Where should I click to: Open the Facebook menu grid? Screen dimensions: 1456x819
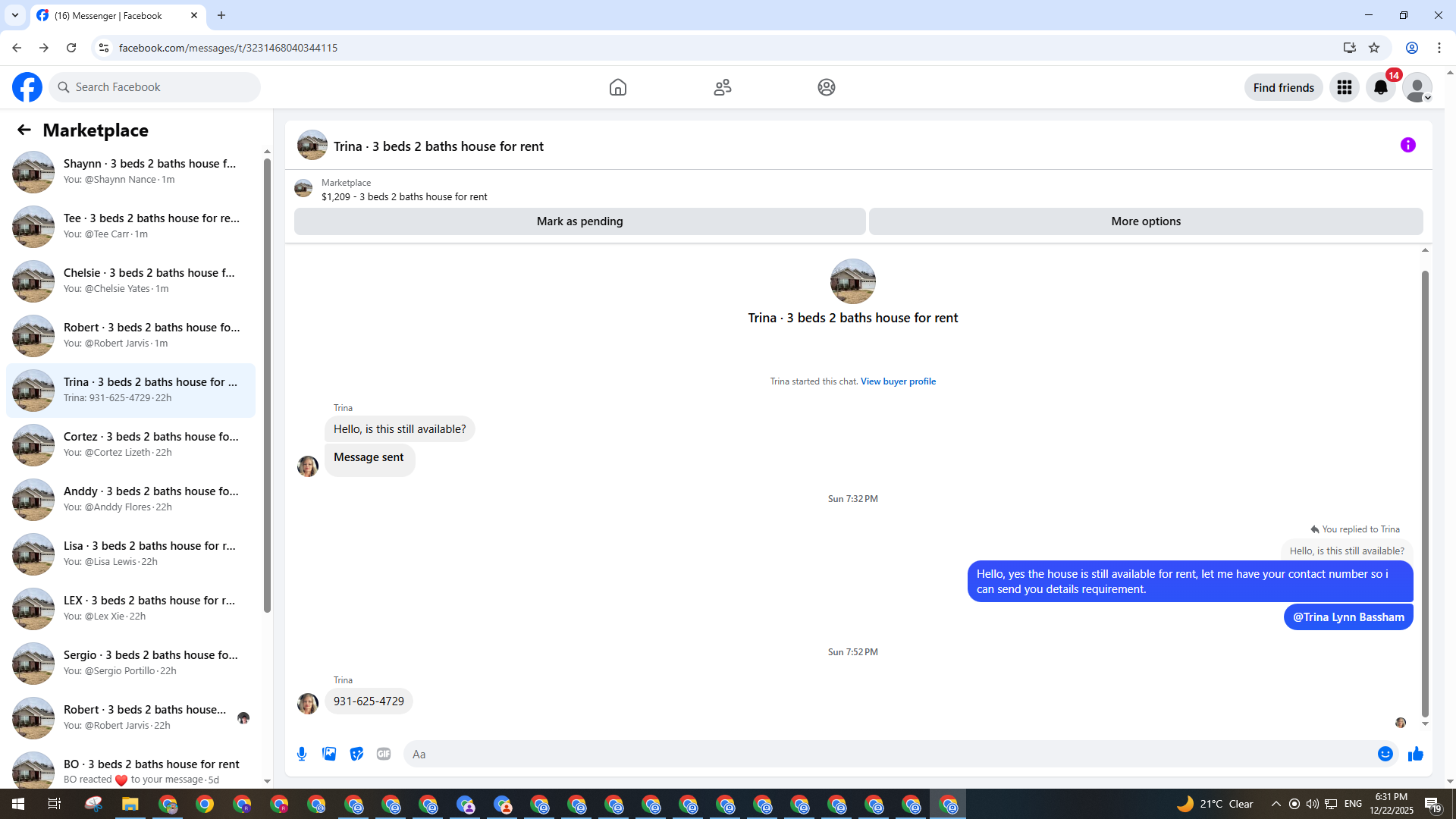coord(1344,87)
